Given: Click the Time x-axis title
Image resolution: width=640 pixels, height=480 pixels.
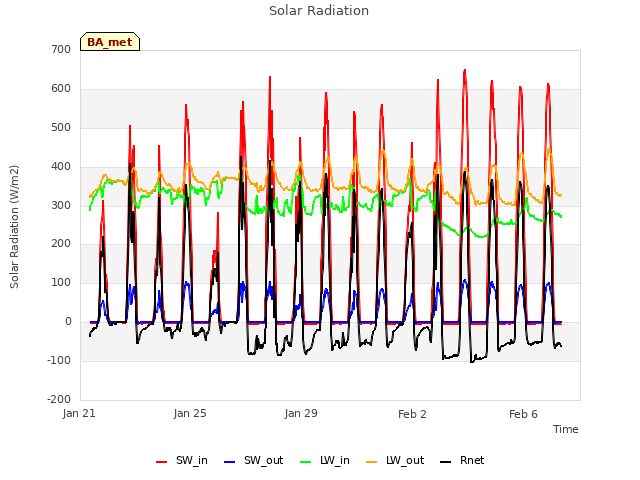Looking at the screenshot, I should pos(566,429).
